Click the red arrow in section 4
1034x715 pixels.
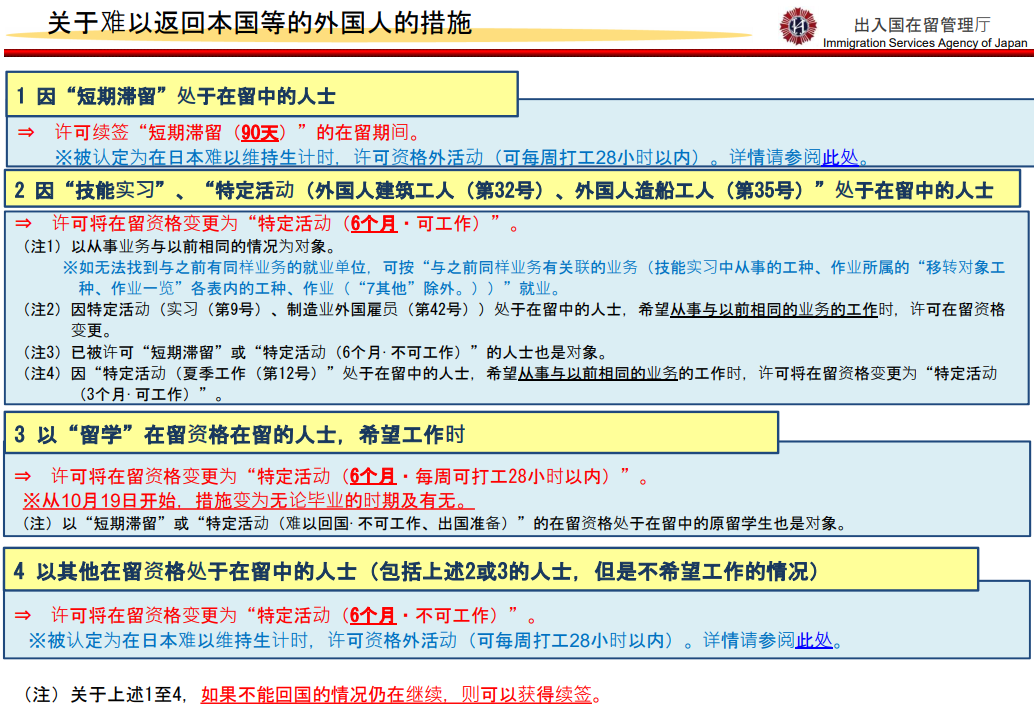click(x=22, y=615)
